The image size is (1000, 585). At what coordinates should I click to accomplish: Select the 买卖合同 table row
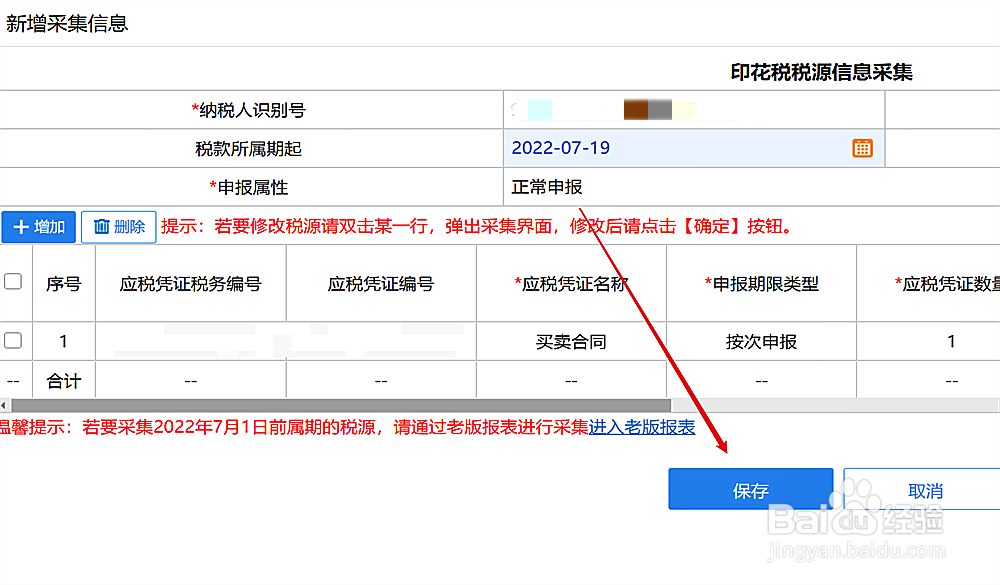571,341
